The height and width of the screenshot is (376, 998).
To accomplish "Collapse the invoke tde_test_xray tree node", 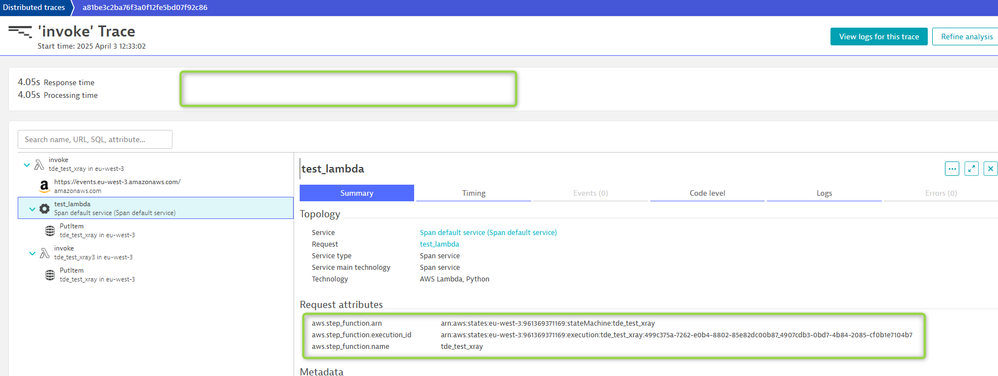I will click(x=27, y=165).
